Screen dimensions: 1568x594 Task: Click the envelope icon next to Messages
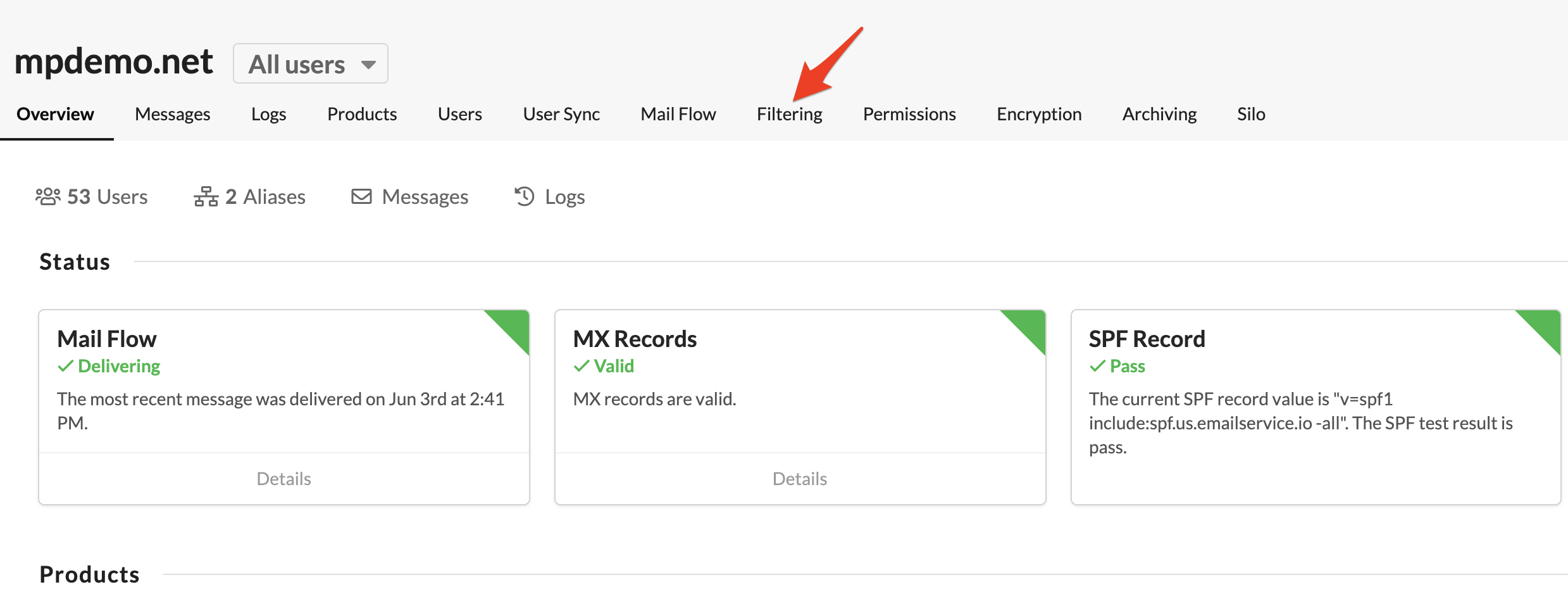pyautogui.click(x=361, y=196)
